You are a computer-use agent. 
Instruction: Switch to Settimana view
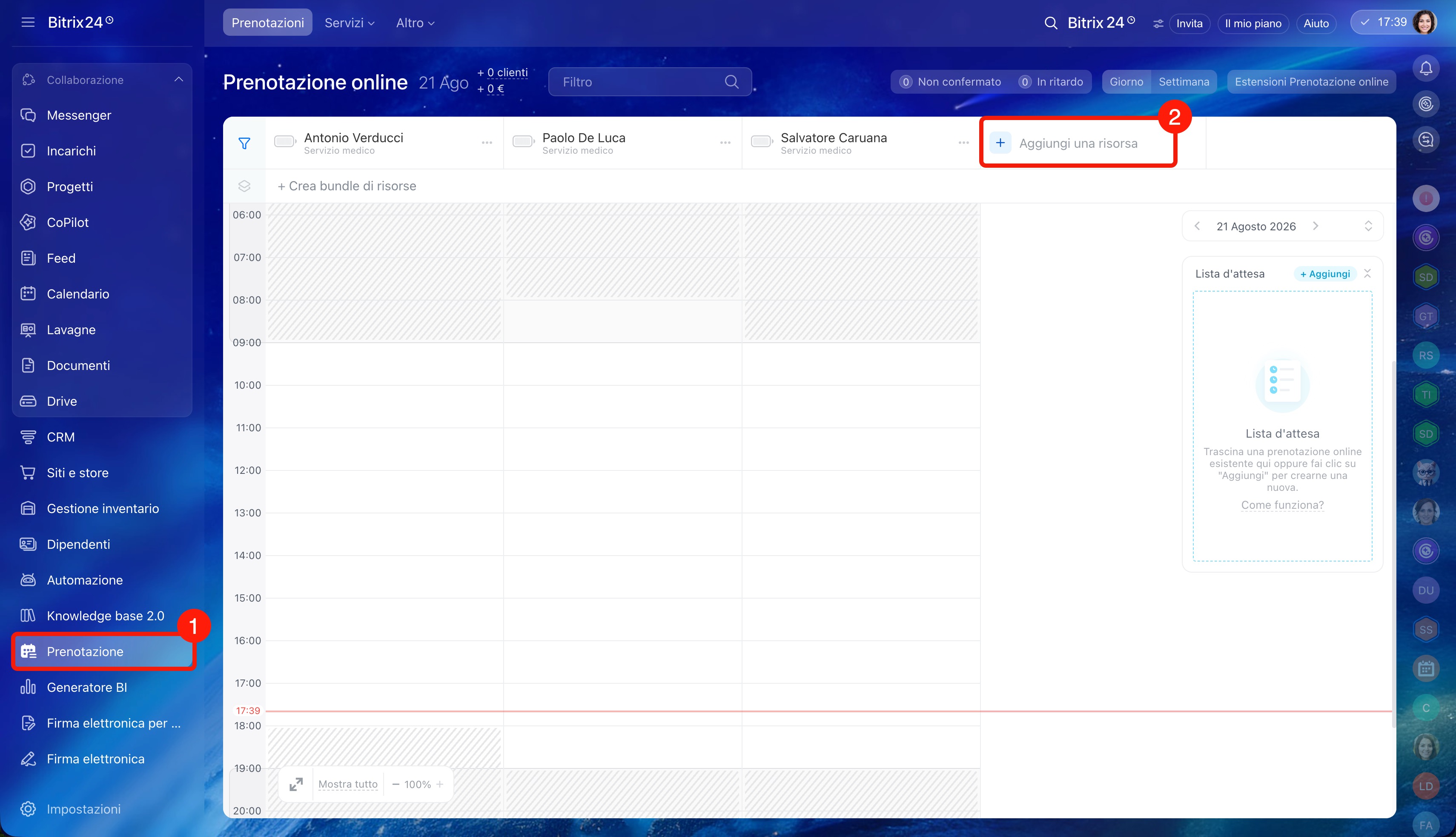pos(1184,82)
